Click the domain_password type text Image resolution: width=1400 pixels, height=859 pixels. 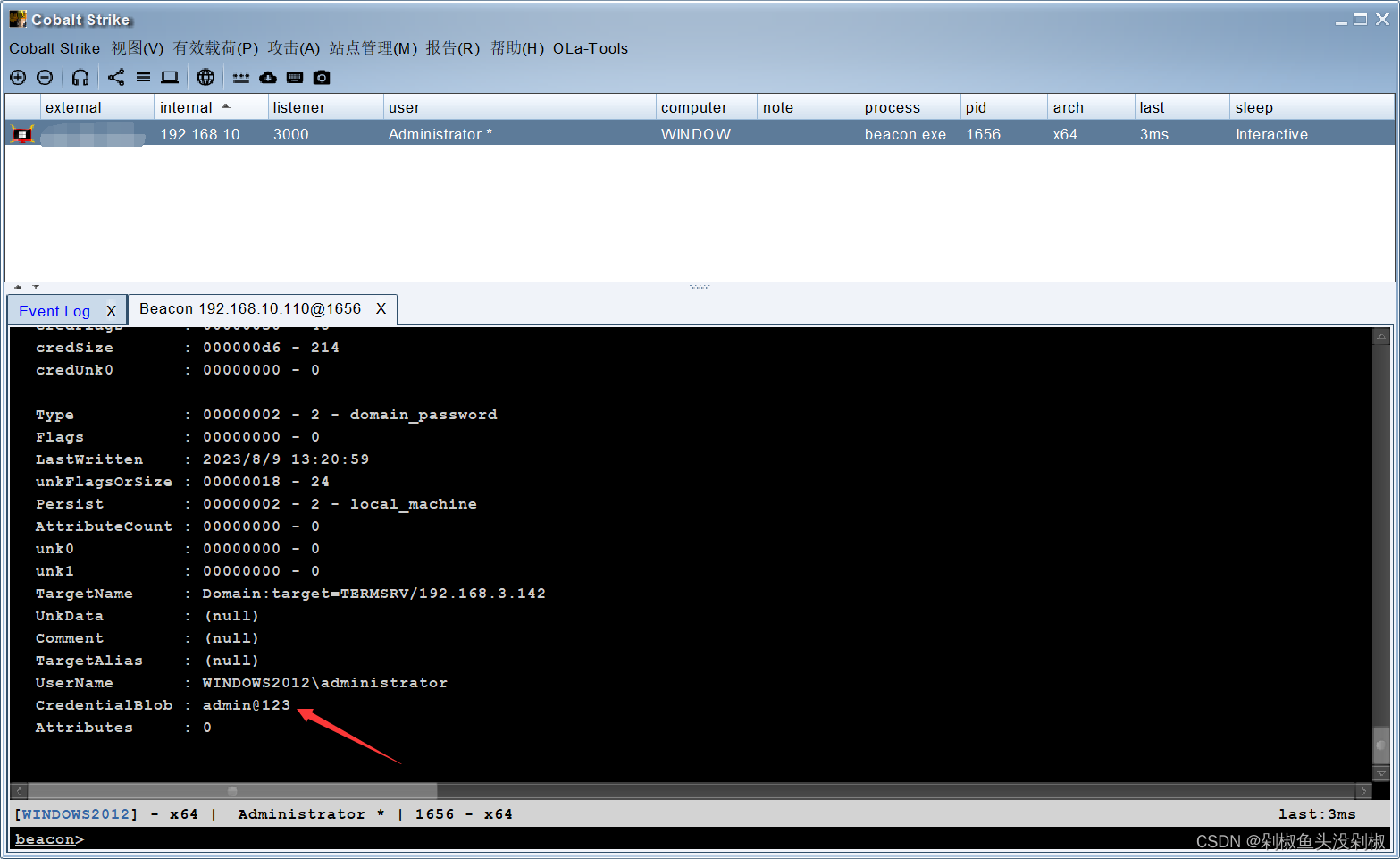pos(423,415)
